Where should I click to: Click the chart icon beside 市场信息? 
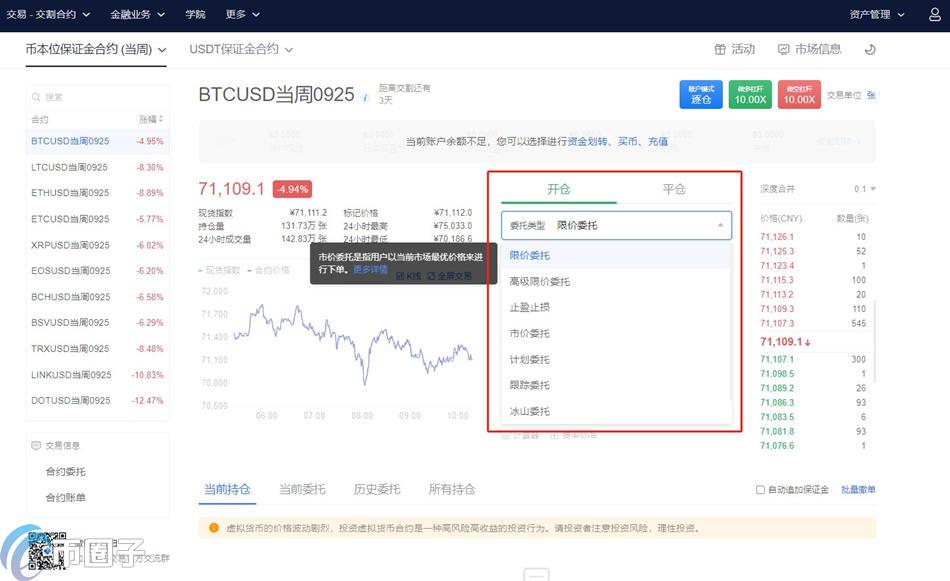click(x=783, y=50)
